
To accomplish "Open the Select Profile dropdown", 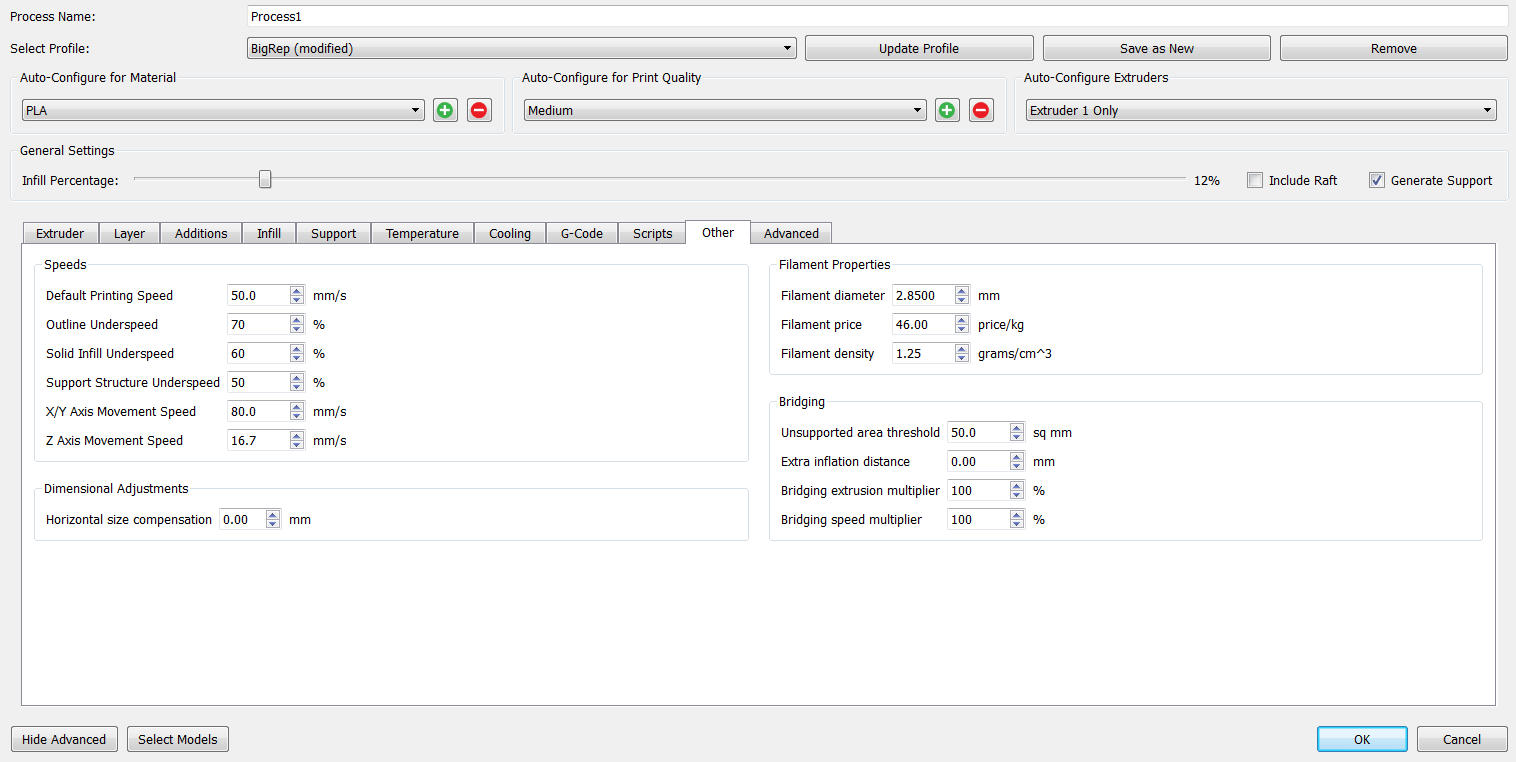I will point(521,48).
